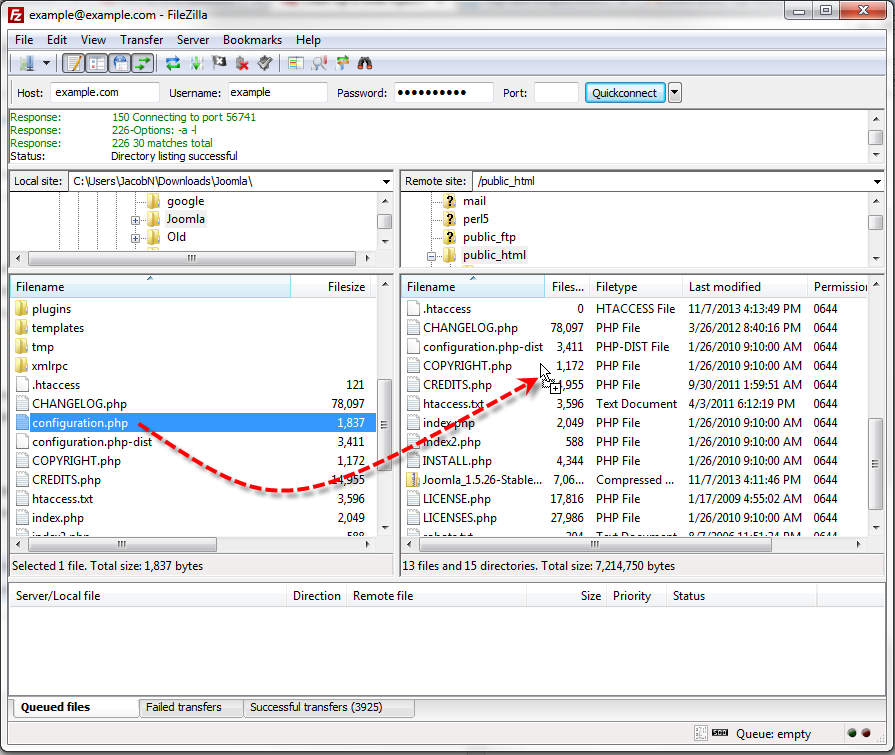Click the binoculars file search icon

point(365,64)
